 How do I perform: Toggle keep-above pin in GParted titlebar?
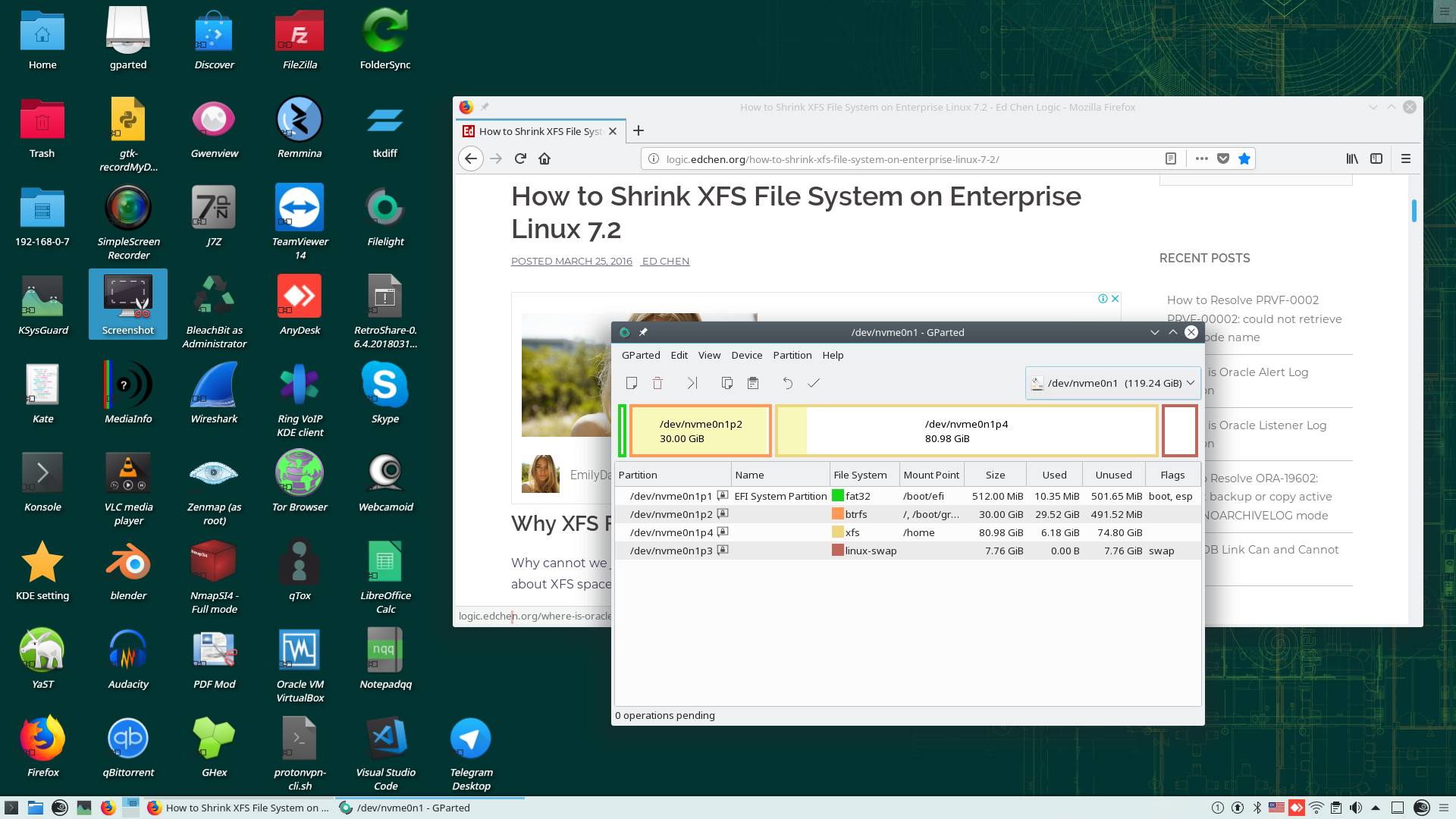coord(643,332)
